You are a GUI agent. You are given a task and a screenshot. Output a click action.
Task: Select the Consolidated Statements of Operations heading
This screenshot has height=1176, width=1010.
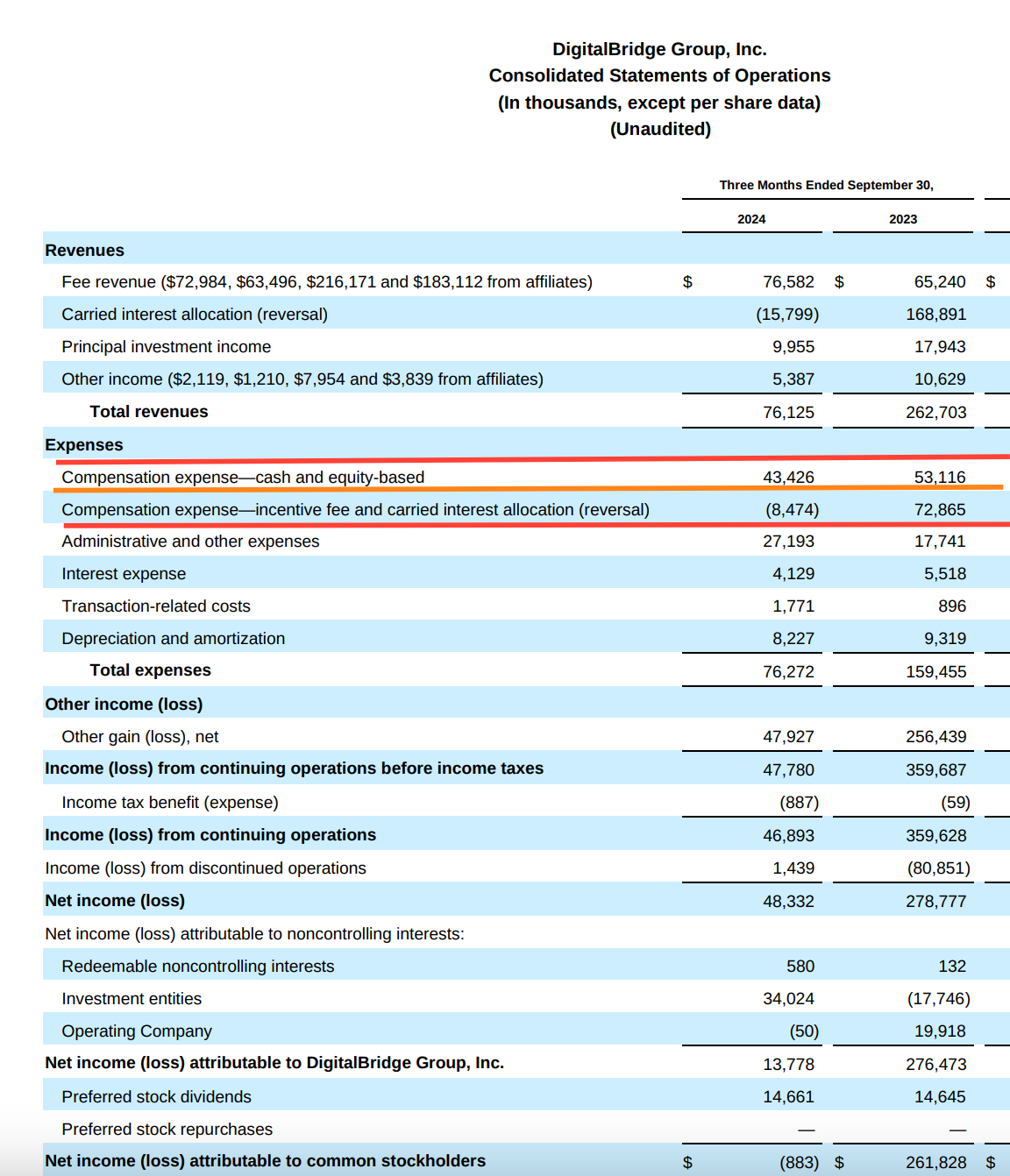[659, 75]
